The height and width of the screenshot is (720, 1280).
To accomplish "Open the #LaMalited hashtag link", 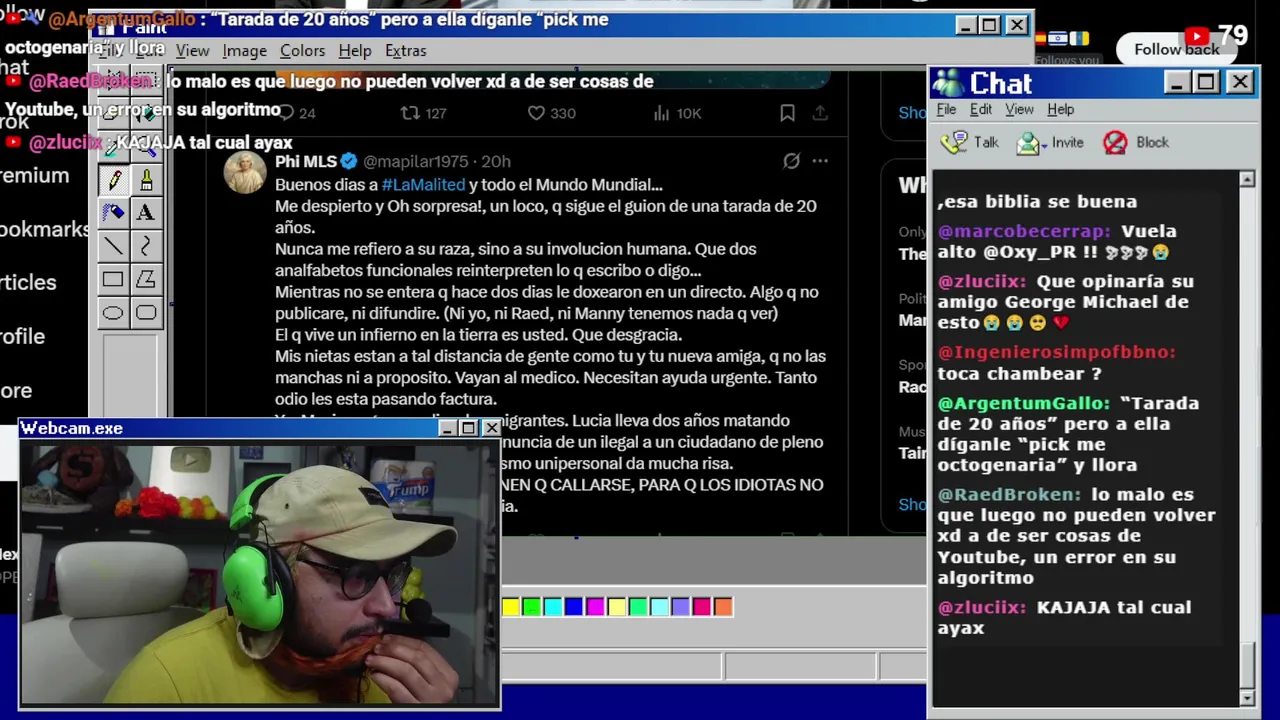I will [x=423, y=185].
